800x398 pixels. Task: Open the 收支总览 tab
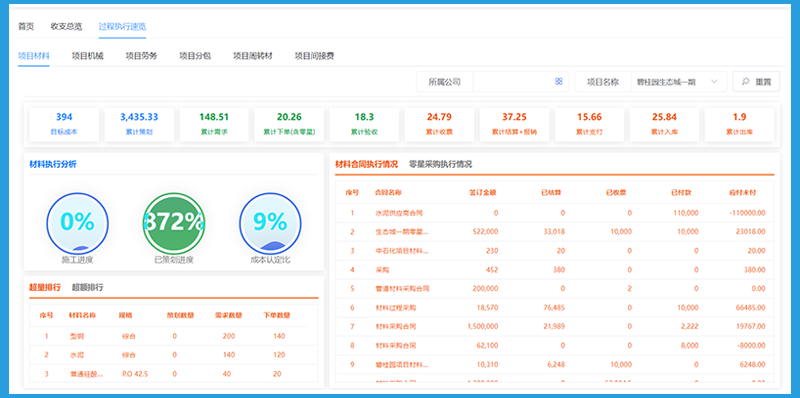tap(66, 27)
